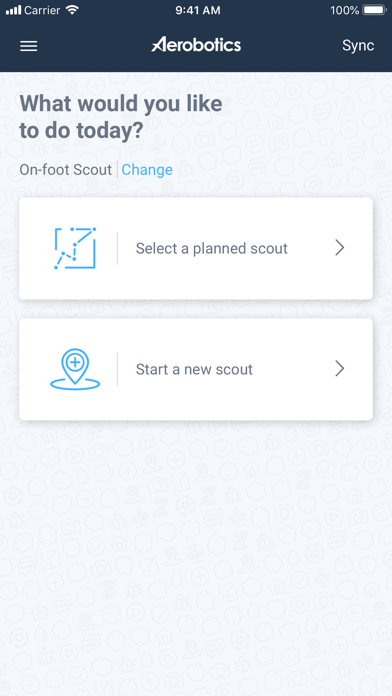Open the hamburger menu
This screenshot has height=696, width=392.
tap(28, 46)
